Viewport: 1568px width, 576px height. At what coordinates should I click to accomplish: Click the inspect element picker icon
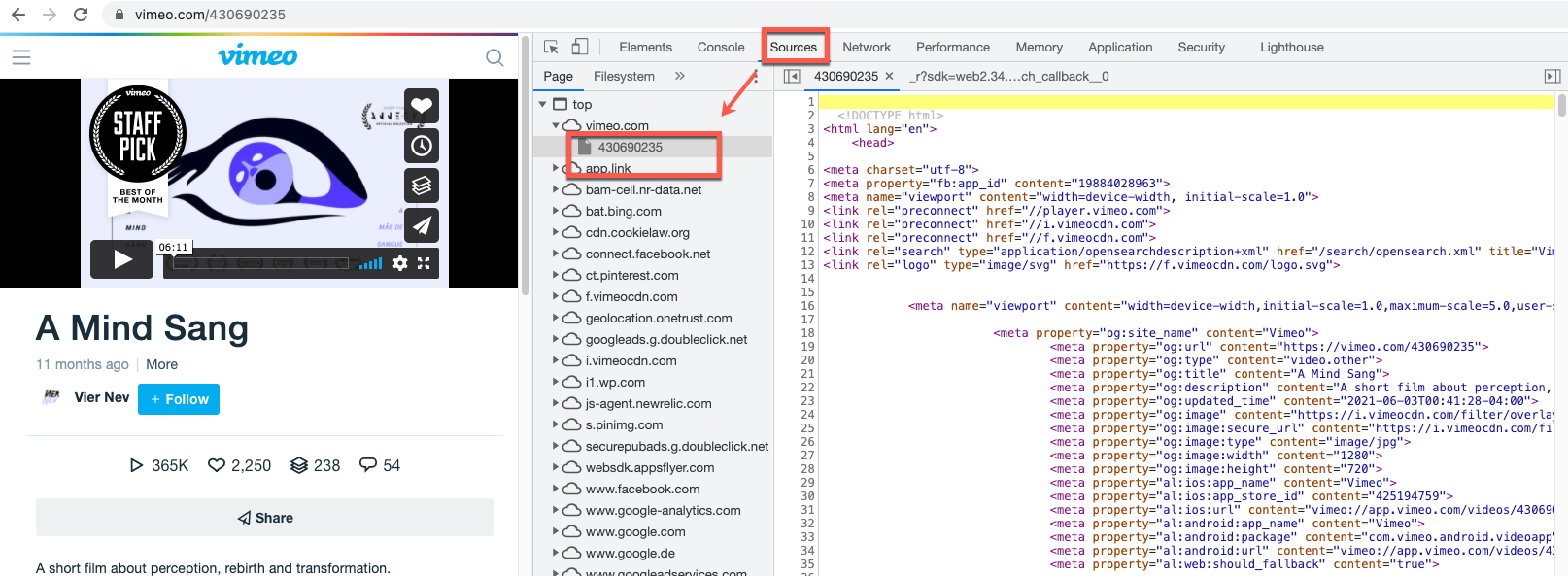point(551,47)
